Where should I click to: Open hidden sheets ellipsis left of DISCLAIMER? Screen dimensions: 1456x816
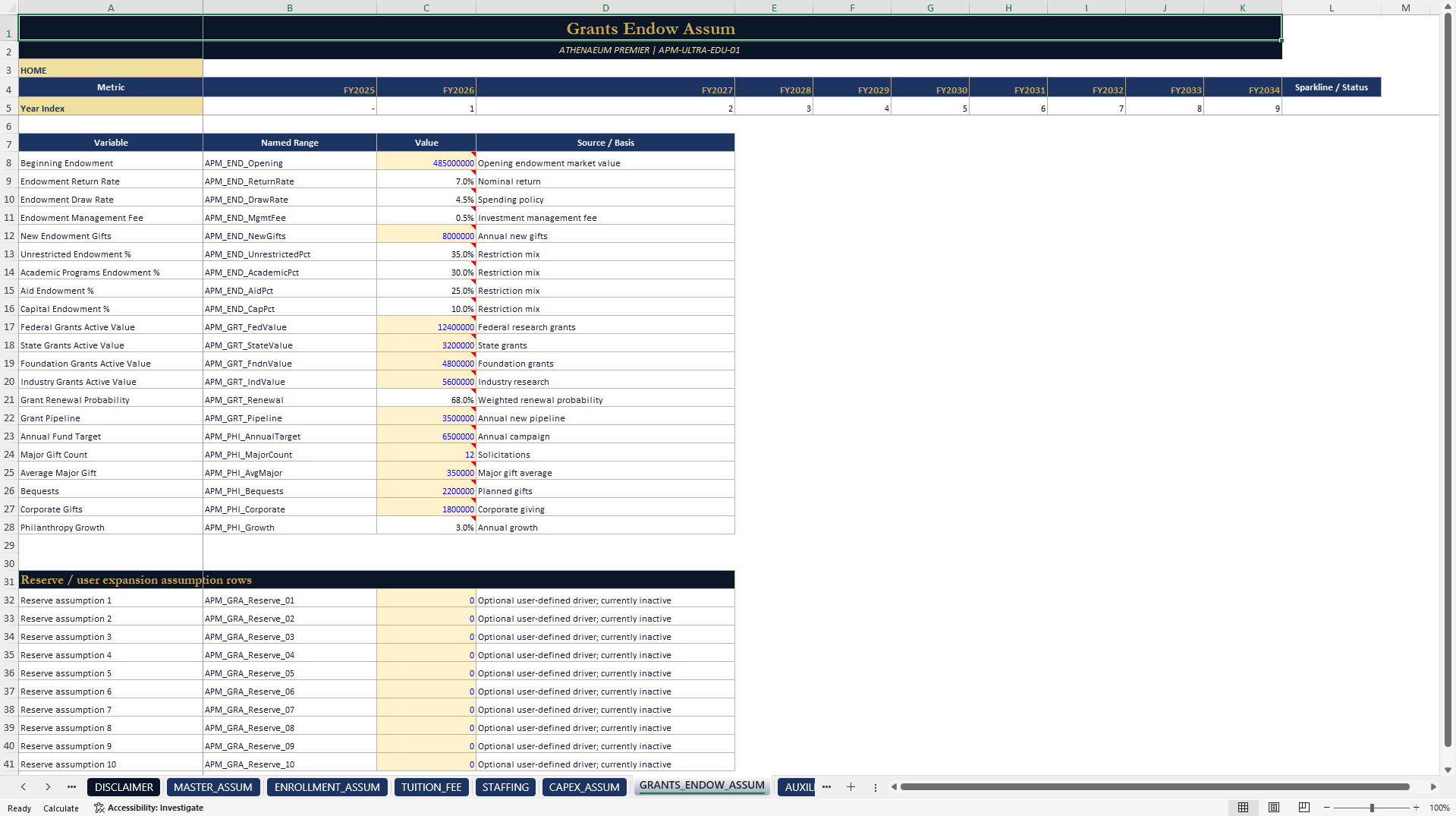click(71, 787)
